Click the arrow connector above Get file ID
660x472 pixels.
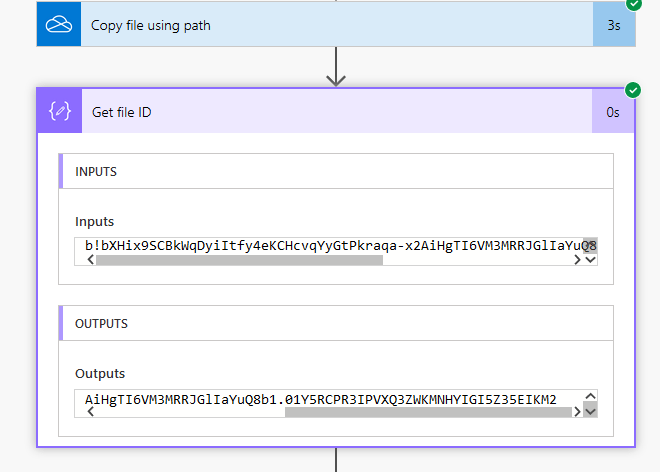click(x=336, y=69)
